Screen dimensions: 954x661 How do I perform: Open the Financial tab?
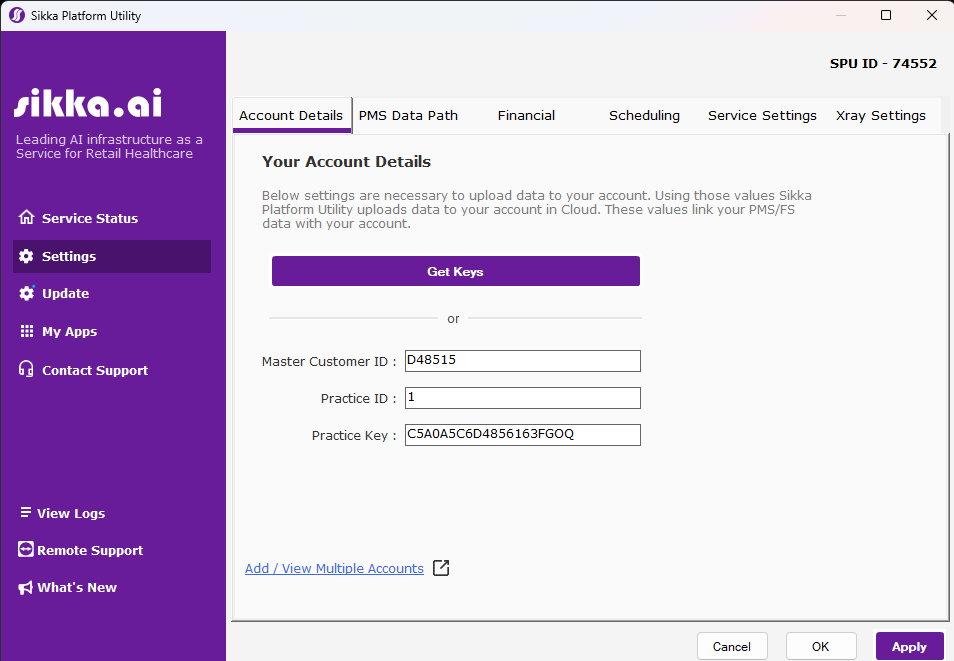coord(526,115)
